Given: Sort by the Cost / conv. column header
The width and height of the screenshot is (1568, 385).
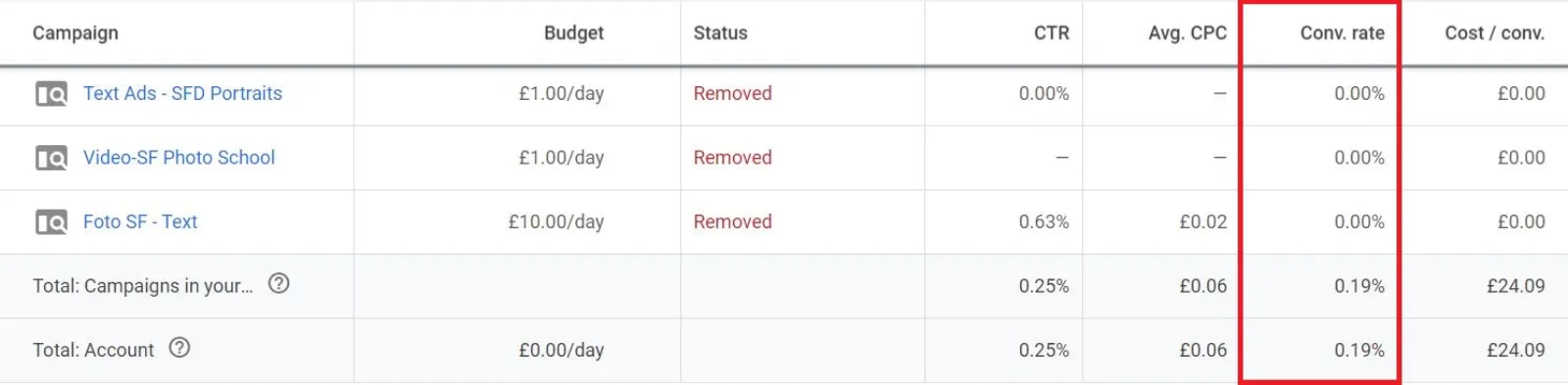Looking at the screenshot, I should [1494, 32].
